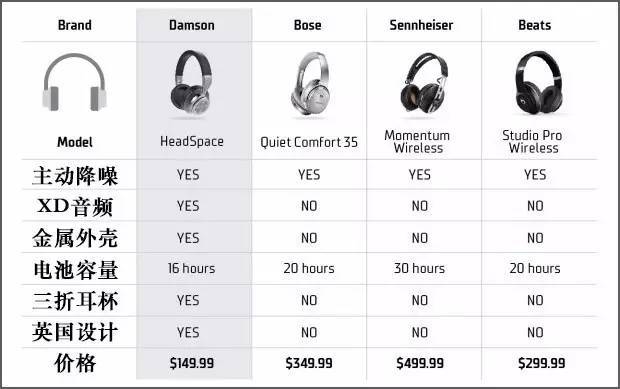Viewport: 620px width, 389px height.
Task: Click the HeadSpace model name
Action: click(x=192, y=142)
